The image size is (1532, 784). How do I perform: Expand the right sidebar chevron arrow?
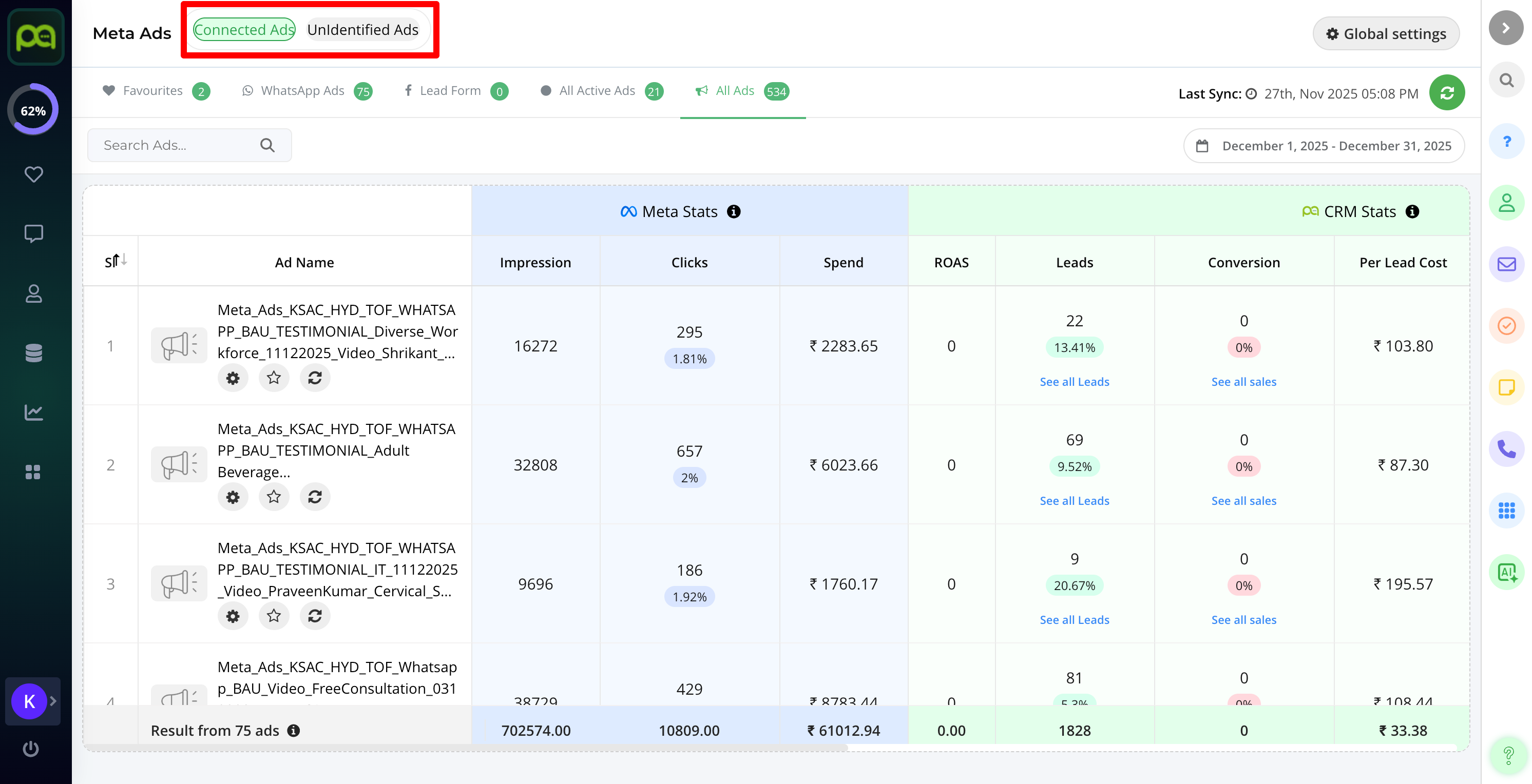(x=1506, y=28)
